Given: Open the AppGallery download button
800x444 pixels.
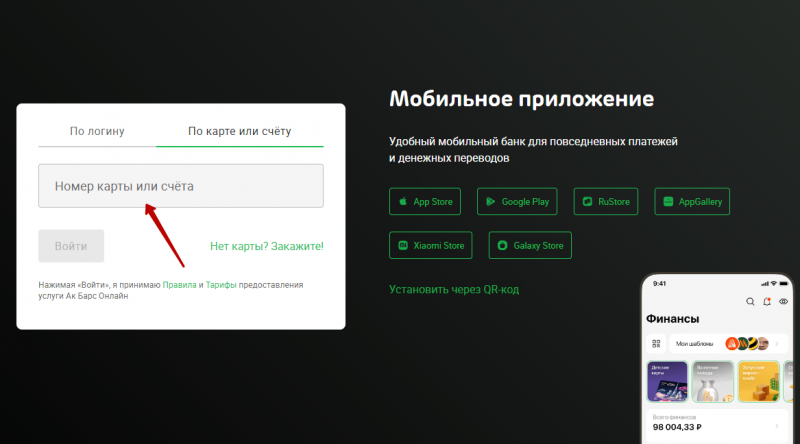Looking at the screenshot, I should point(692,201).
